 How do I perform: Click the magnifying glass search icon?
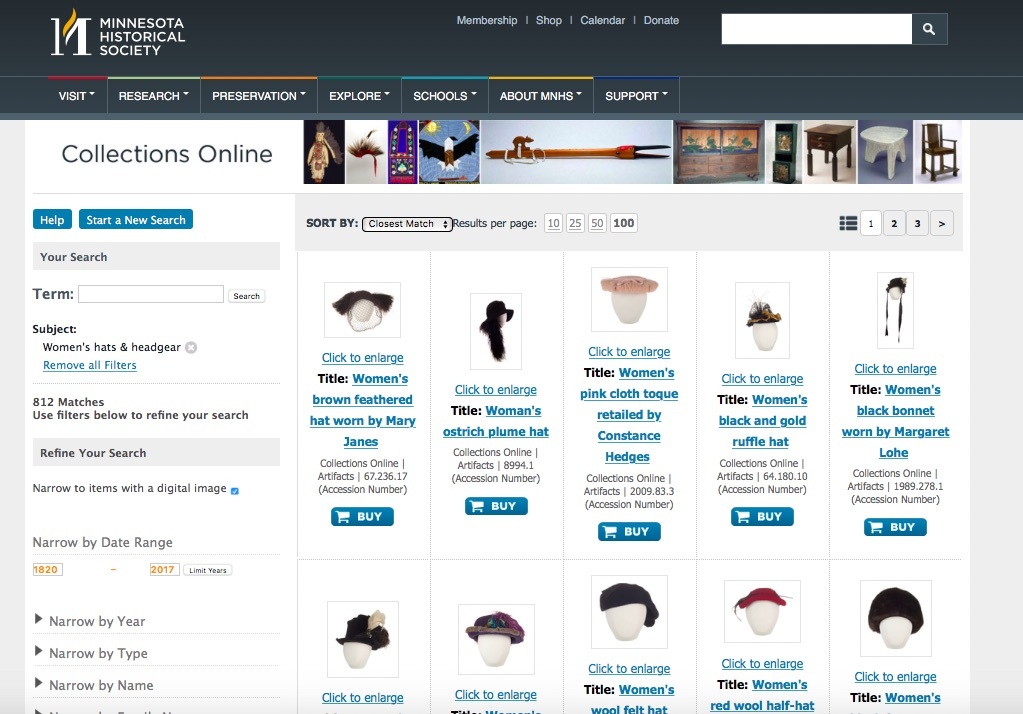929,29
